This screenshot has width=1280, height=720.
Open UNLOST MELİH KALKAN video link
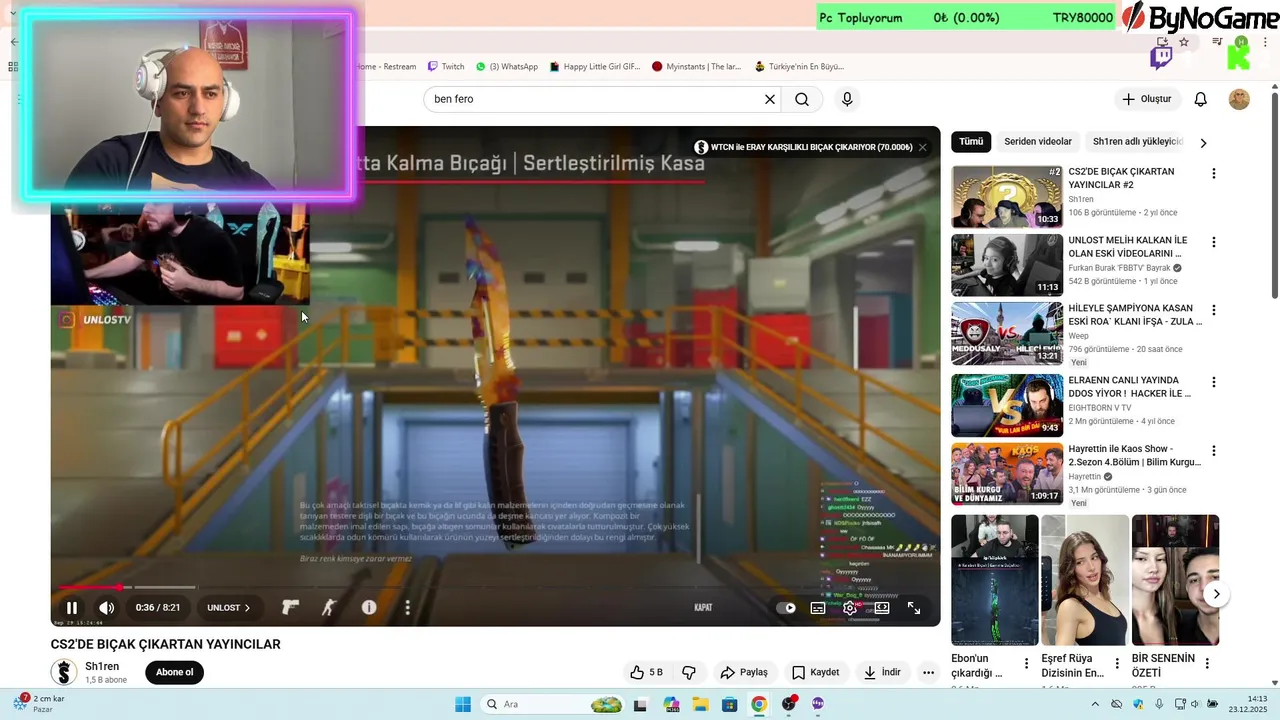pos(1128,247)
